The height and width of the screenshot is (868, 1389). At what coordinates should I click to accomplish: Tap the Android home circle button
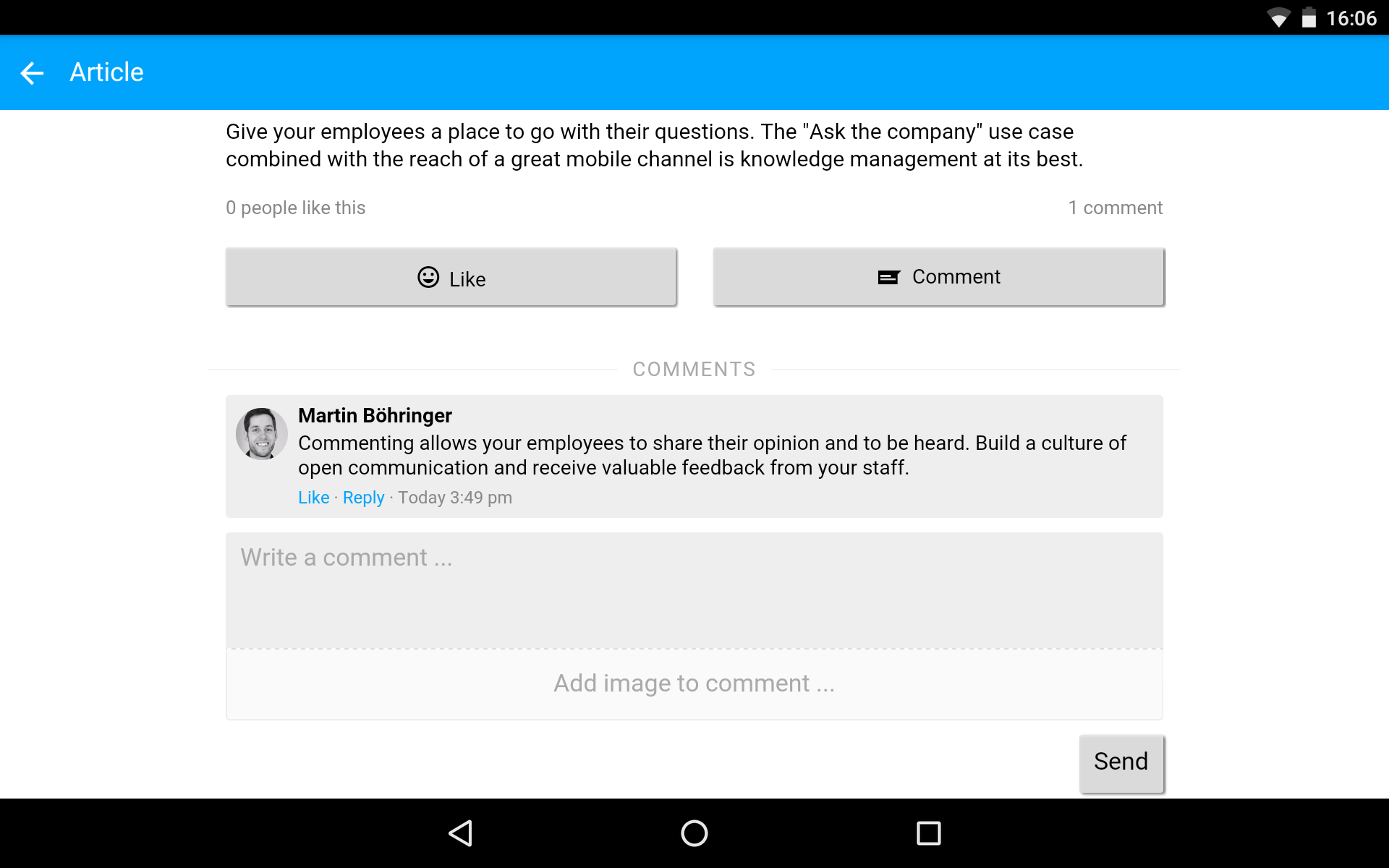tap(694, 833)
